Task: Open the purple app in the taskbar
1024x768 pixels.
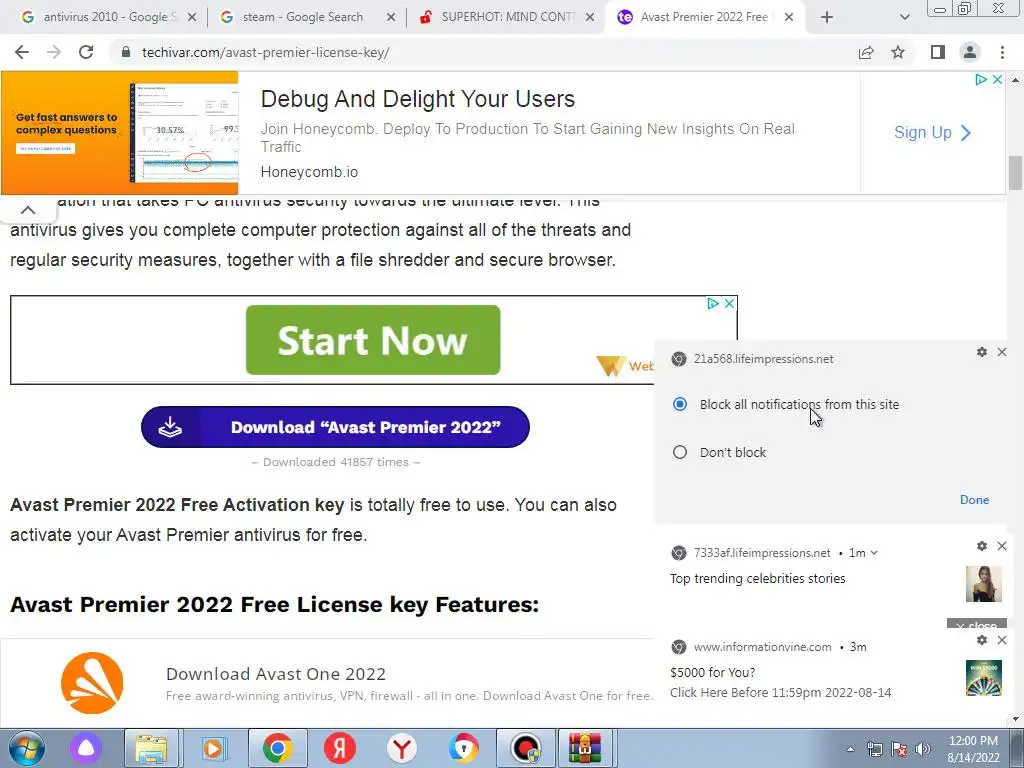Action: coord(86,748)
